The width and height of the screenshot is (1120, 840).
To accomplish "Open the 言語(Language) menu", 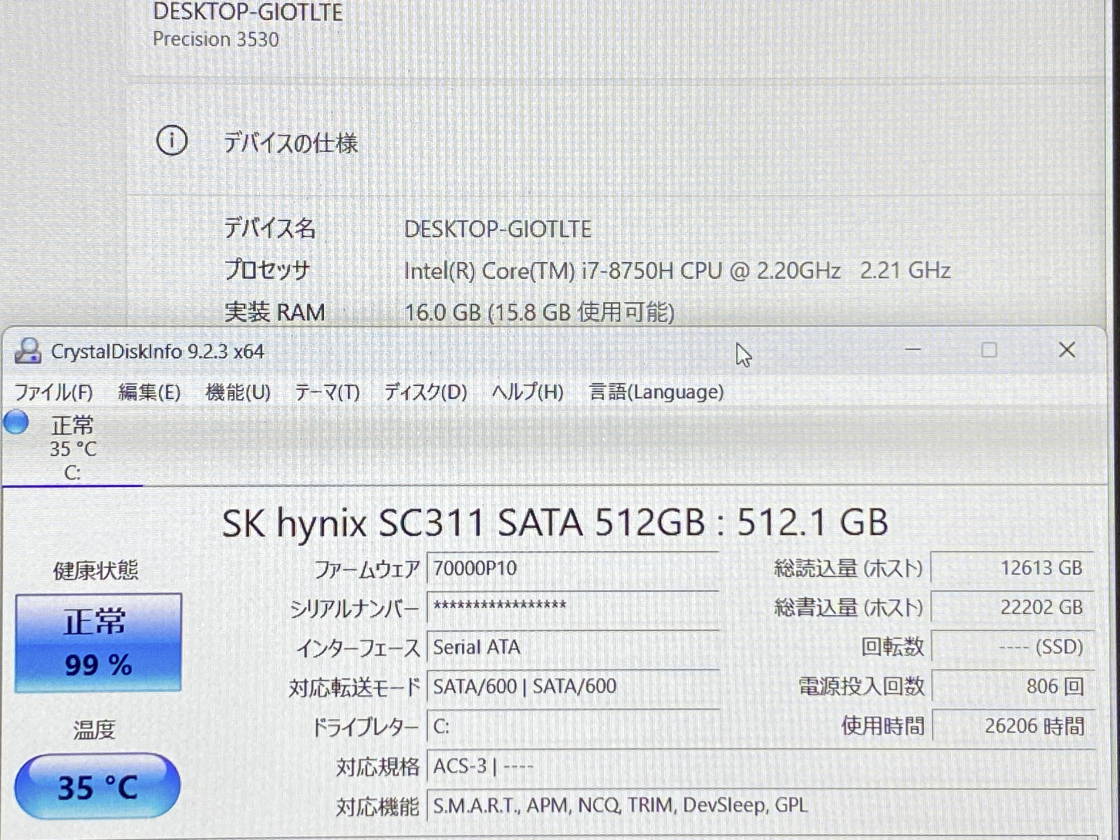I will (x=656, y=392).
